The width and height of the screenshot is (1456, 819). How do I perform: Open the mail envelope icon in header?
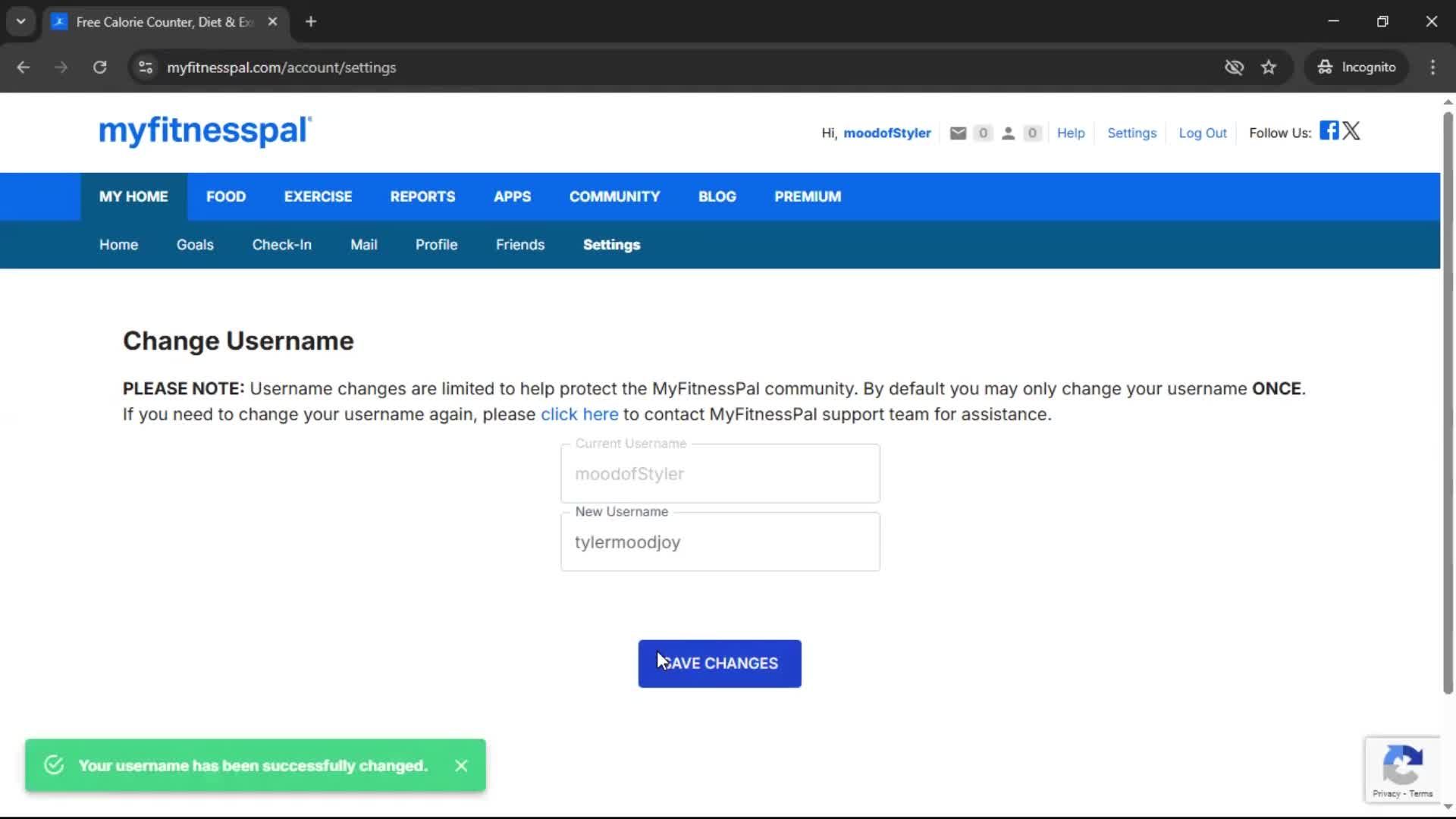tap(958, 133)
